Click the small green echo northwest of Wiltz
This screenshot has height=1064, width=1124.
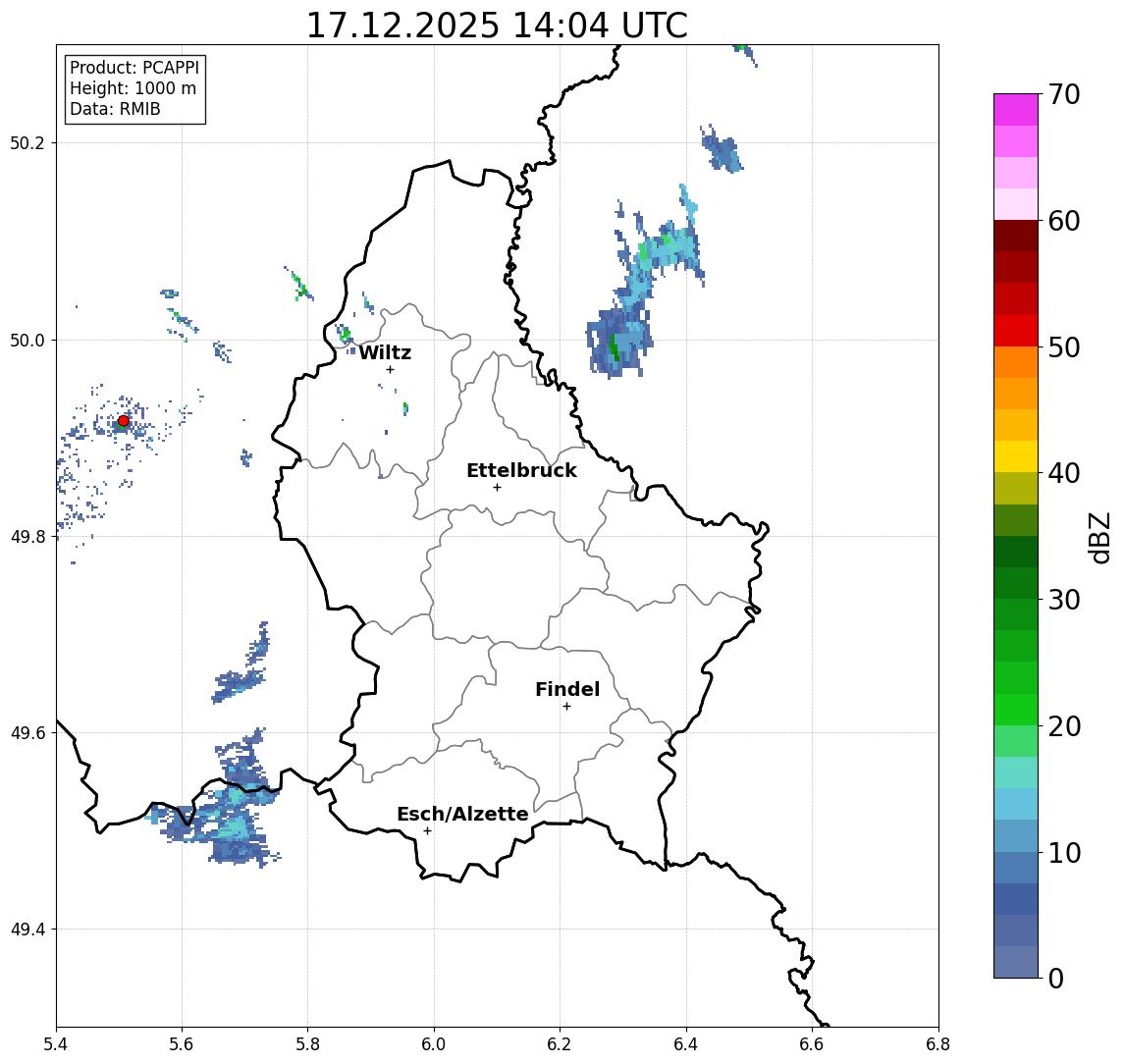click(346, 334)
